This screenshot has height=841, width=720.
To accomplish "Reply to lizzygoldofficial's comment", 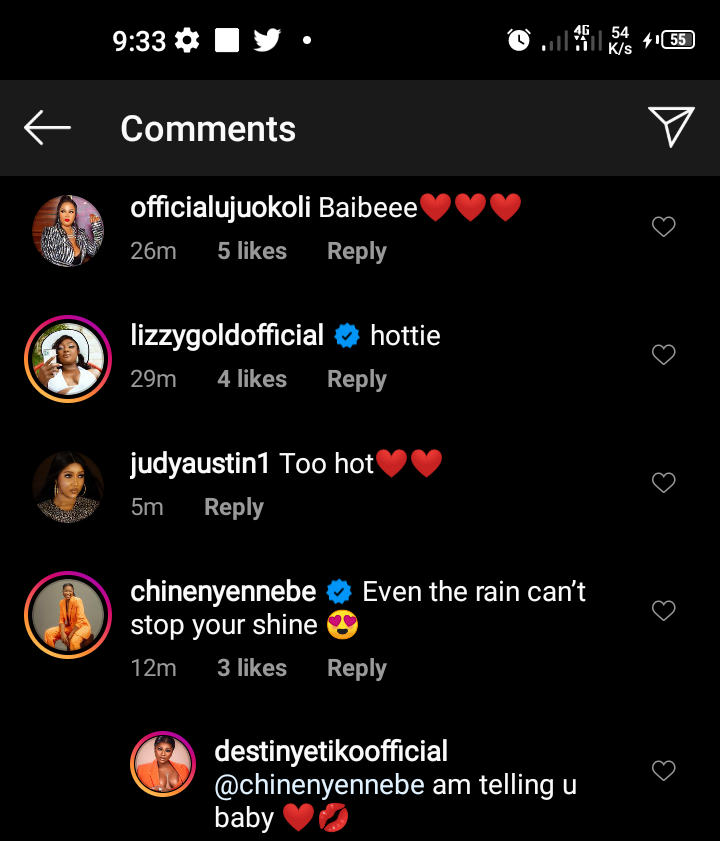I will (x=356, y=379).
